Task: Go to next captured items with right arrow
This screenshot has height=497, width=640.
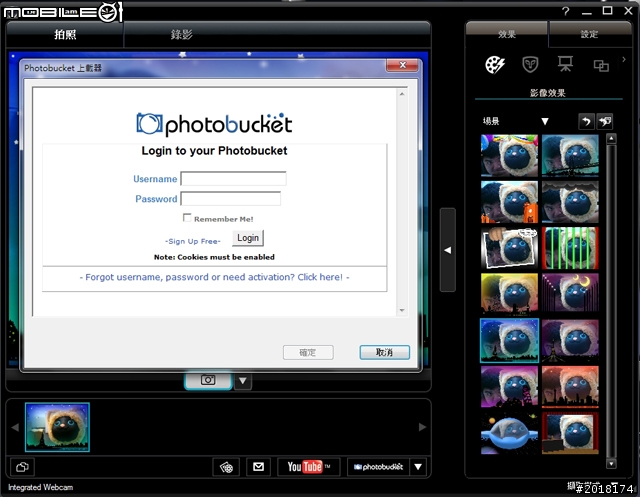Action: (x=422, y=427)
